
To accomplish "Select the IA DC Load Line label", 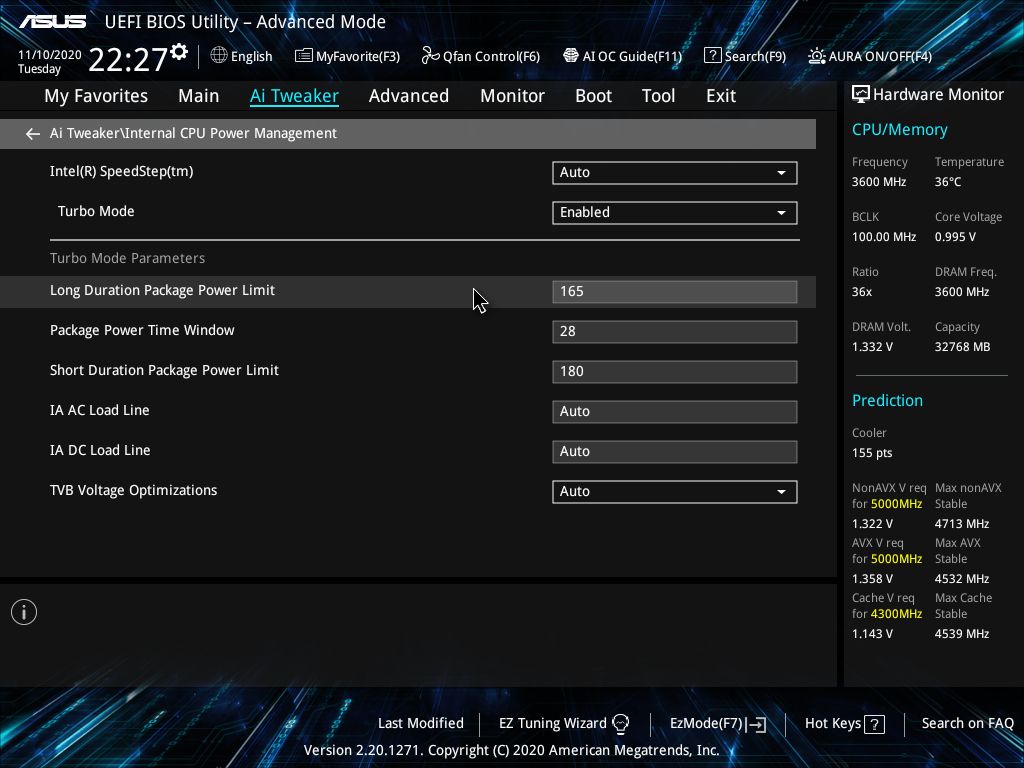I will click(100, 450).
